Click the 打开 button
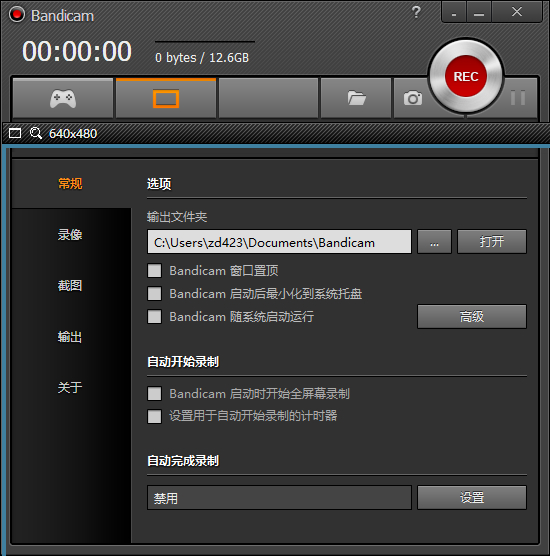 pos(492,242)
